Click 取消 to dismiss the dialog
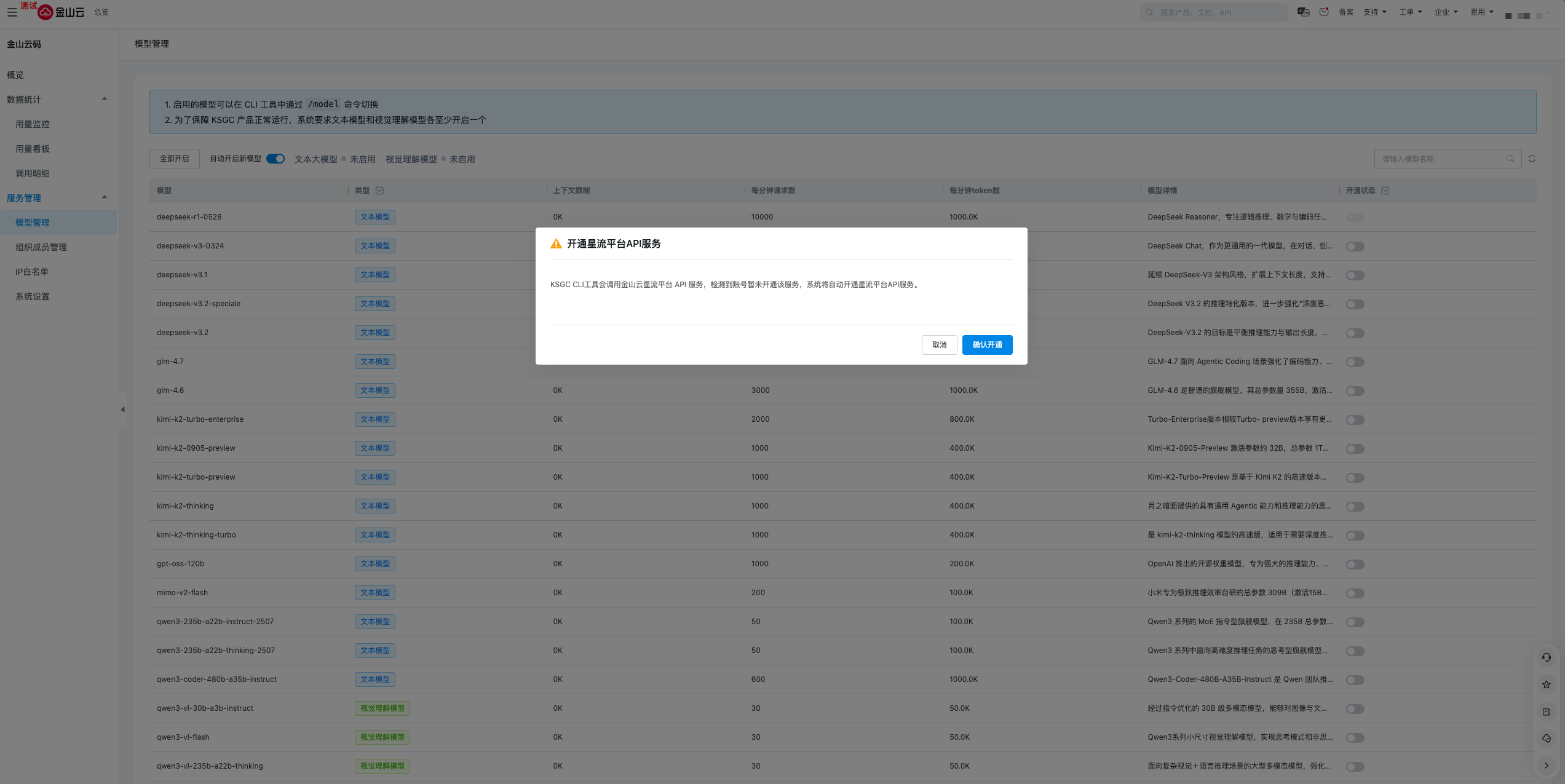1565x784 pixels. pos(939,345)
